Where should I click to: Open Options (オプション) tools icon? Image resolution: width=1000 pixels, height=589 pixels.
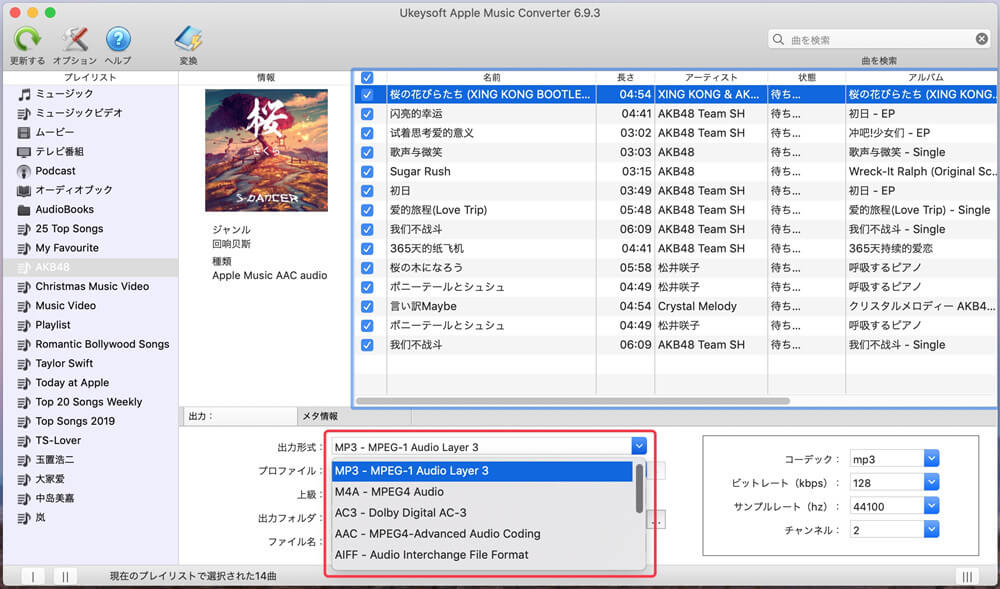click(75, 40)
